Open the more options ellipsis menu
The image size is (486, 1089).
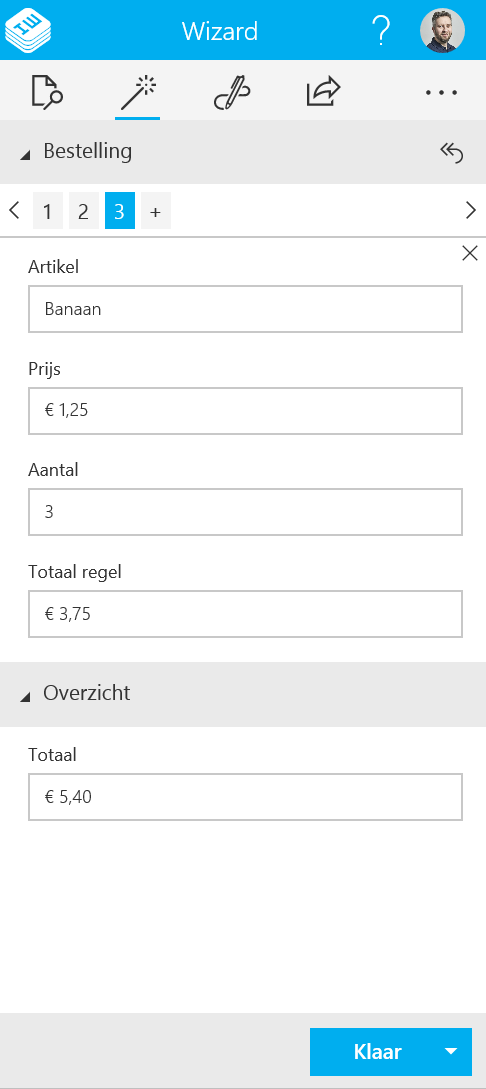(442, 92)
